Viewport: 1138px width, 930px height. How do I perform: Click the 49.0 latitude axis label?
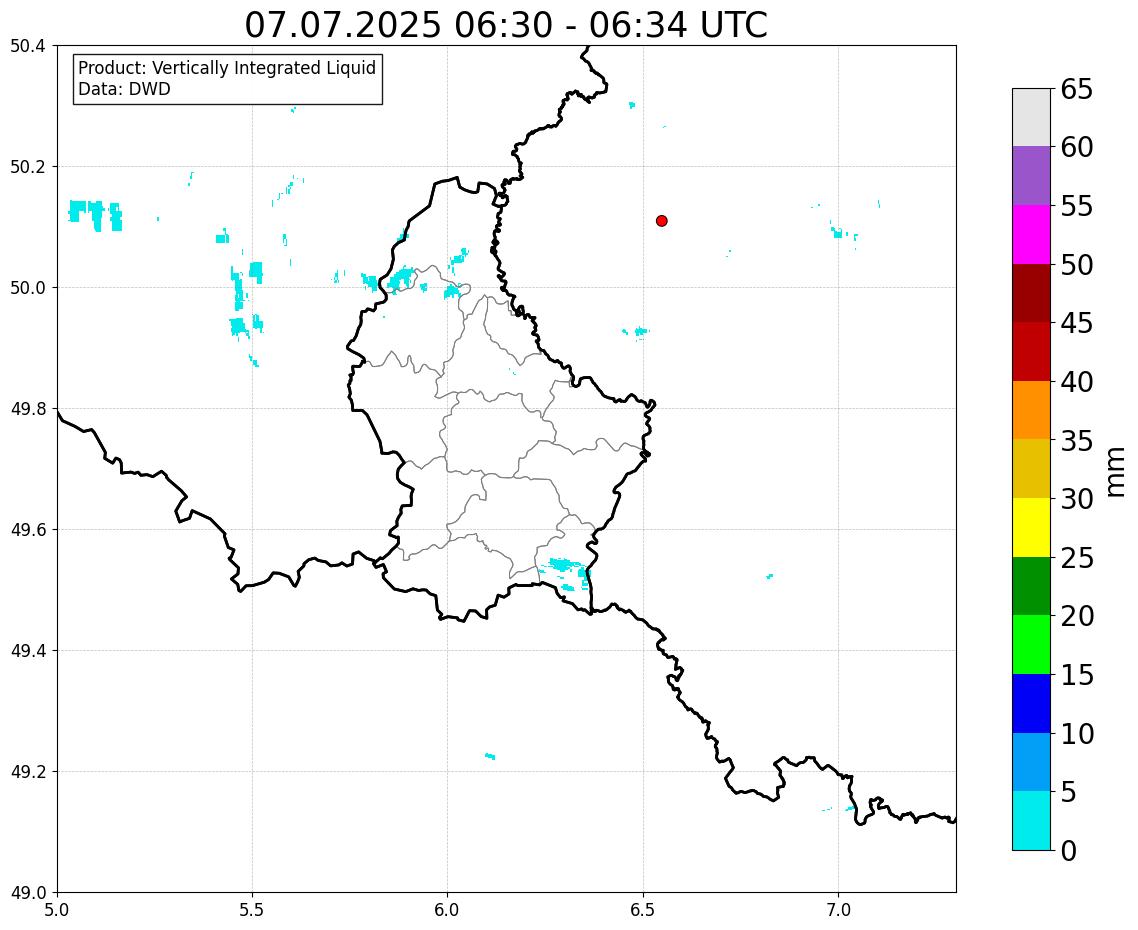tap(28, 893)
